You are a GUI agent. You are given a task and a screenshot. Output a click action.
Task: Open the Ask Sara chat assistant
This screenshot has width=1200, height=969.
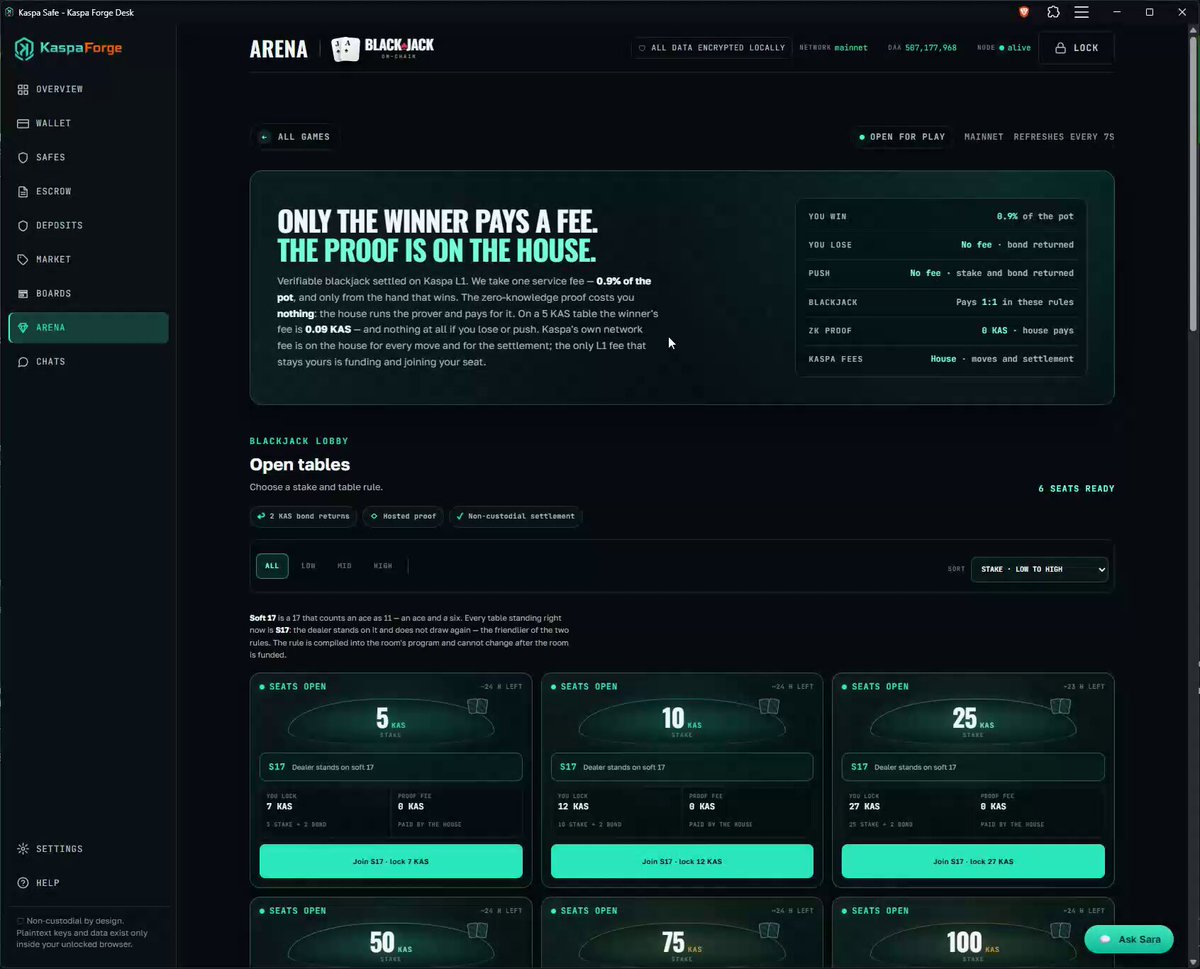click(x=1128, y=940)
